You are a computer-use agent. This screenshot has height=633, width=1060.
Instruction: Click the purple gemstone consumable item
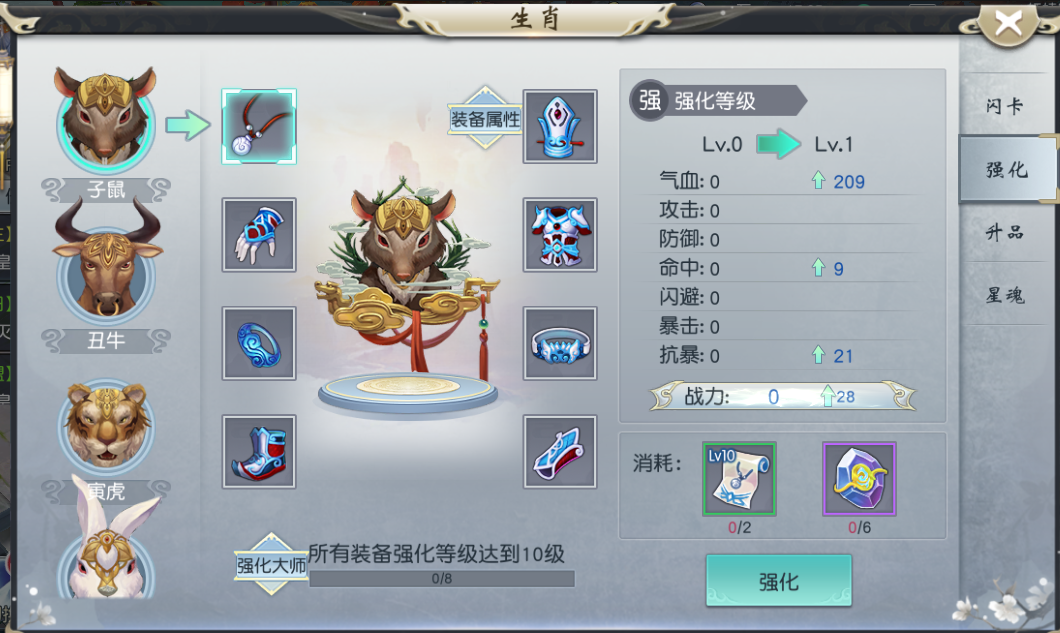(x=859, y=479)
